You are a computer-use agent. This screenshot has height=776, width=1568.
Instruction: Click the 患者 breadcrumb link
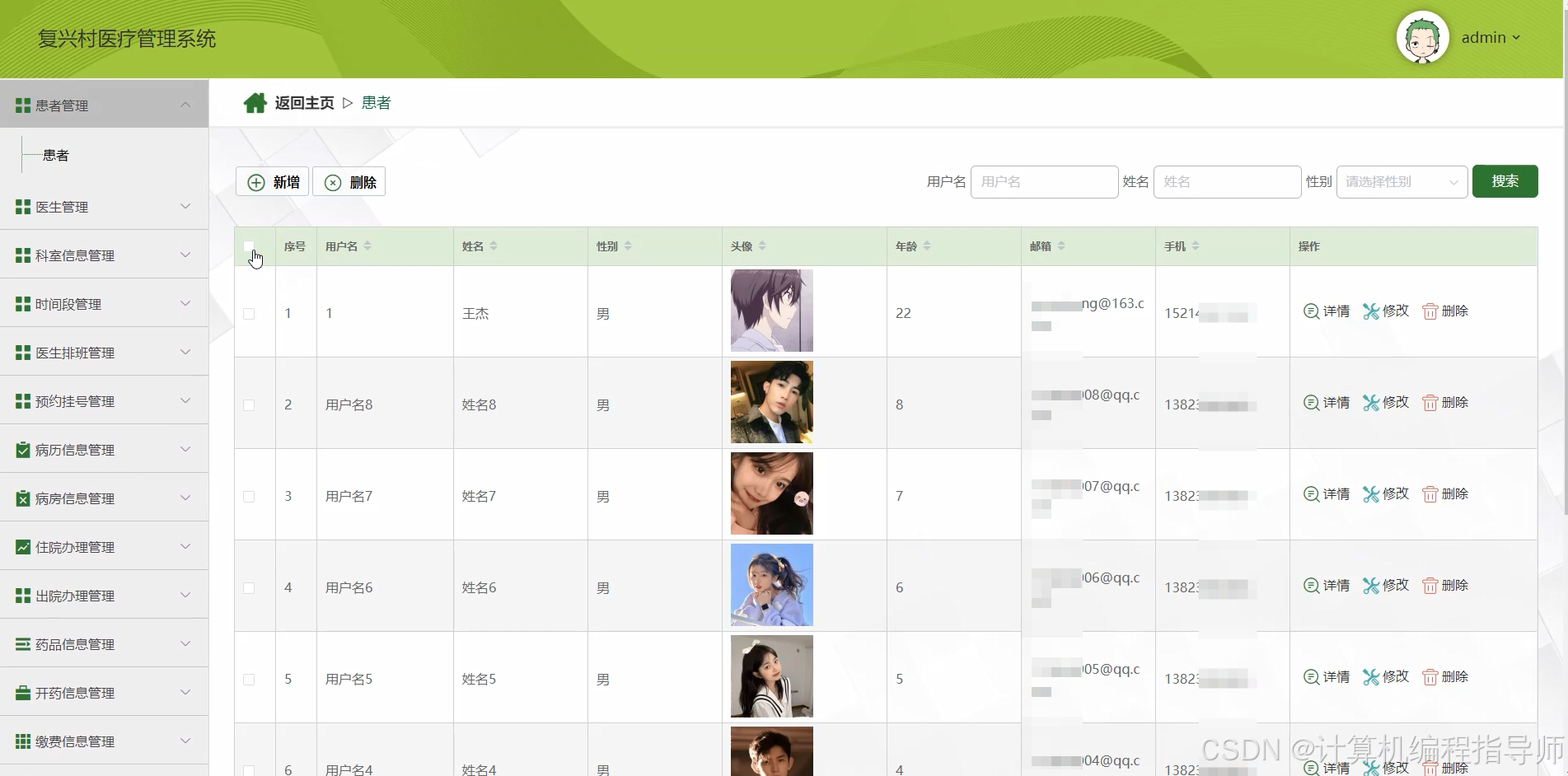tap(377, 103)
